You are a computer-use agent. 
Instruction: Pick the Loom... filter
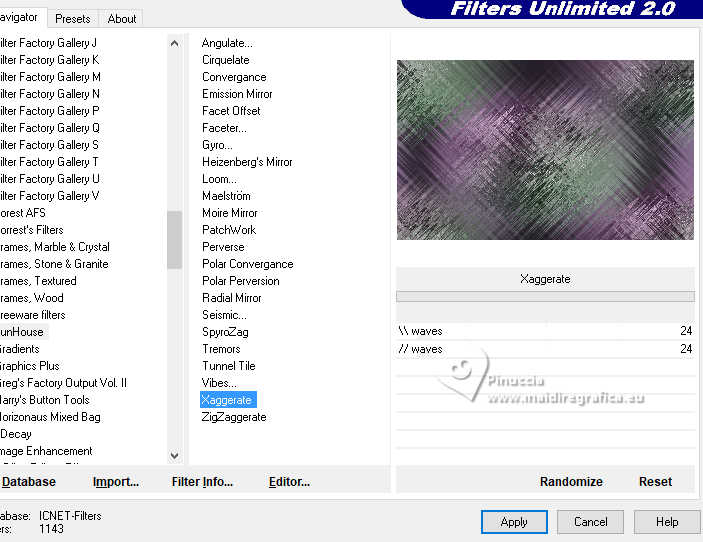click(x=219, y=179)
